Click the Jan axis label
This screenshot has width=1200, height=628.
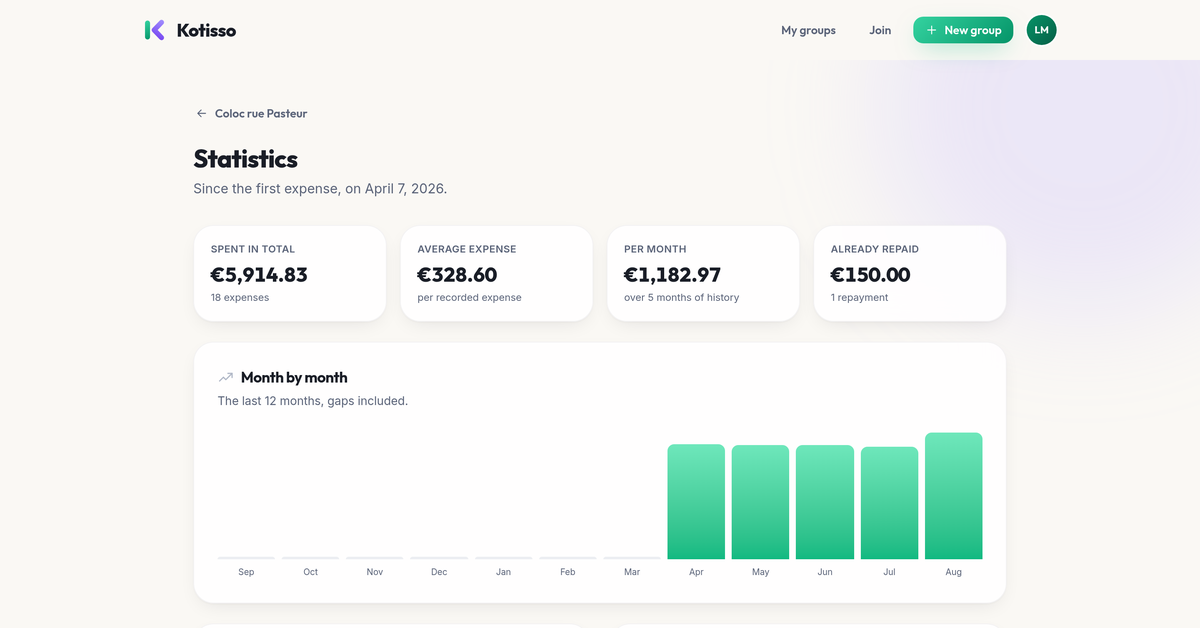tap(503, 572)
